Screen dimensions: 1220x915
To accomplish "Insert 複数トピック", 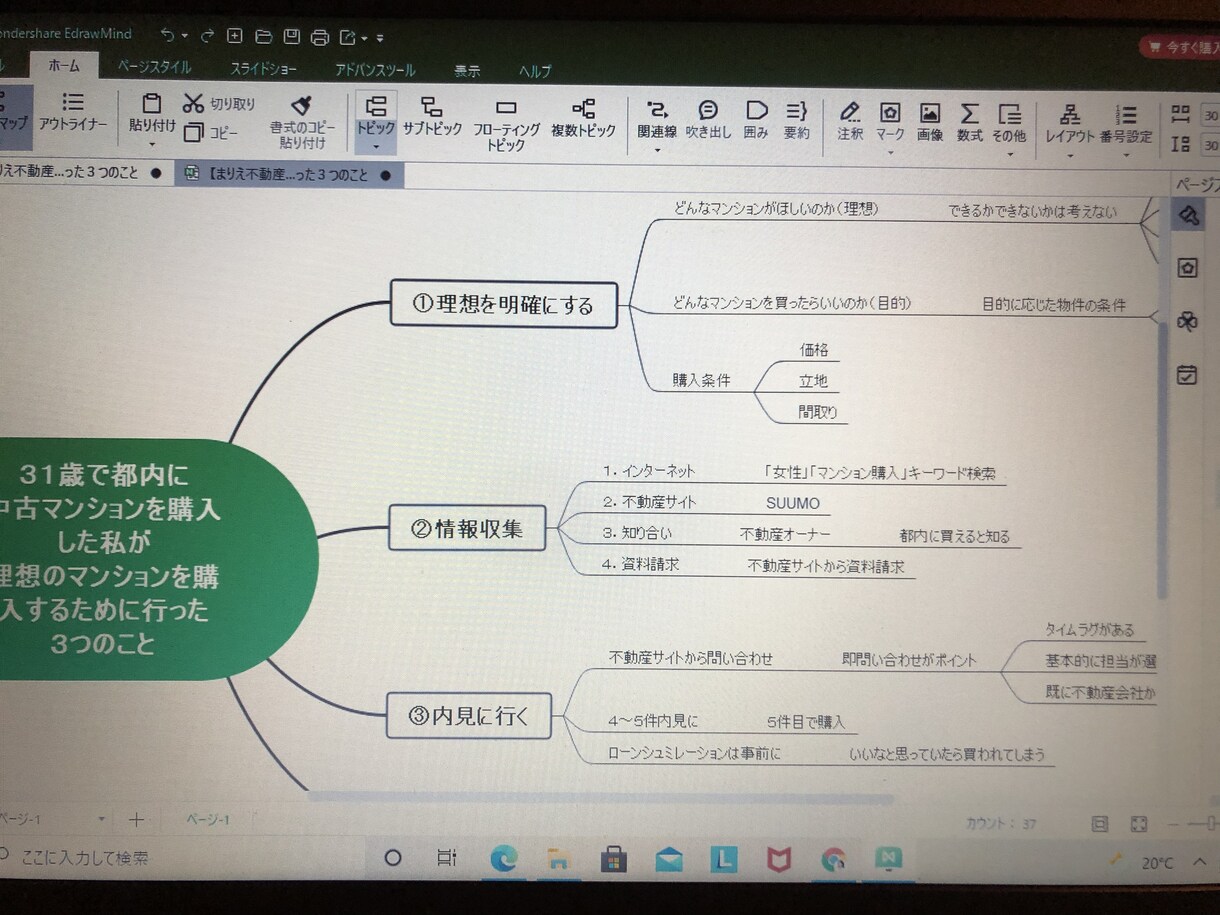I will pos(583,117).
